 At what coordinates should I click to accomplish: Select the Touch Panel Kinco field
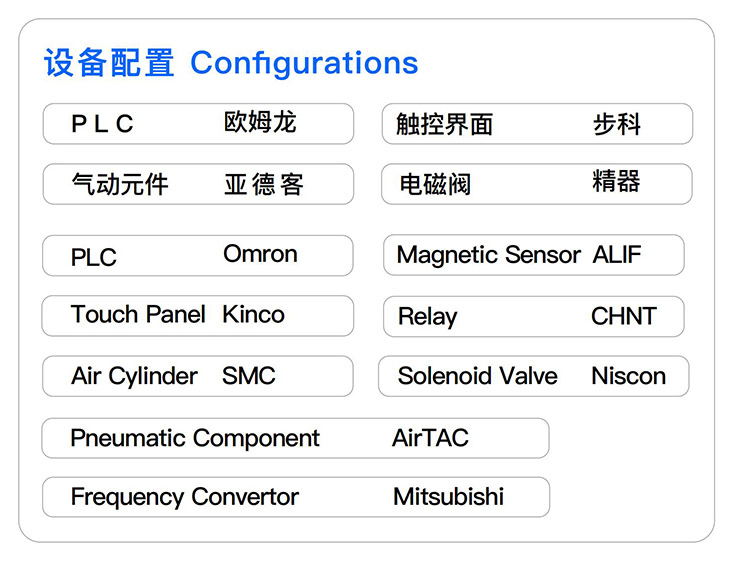tap(198, 316)
